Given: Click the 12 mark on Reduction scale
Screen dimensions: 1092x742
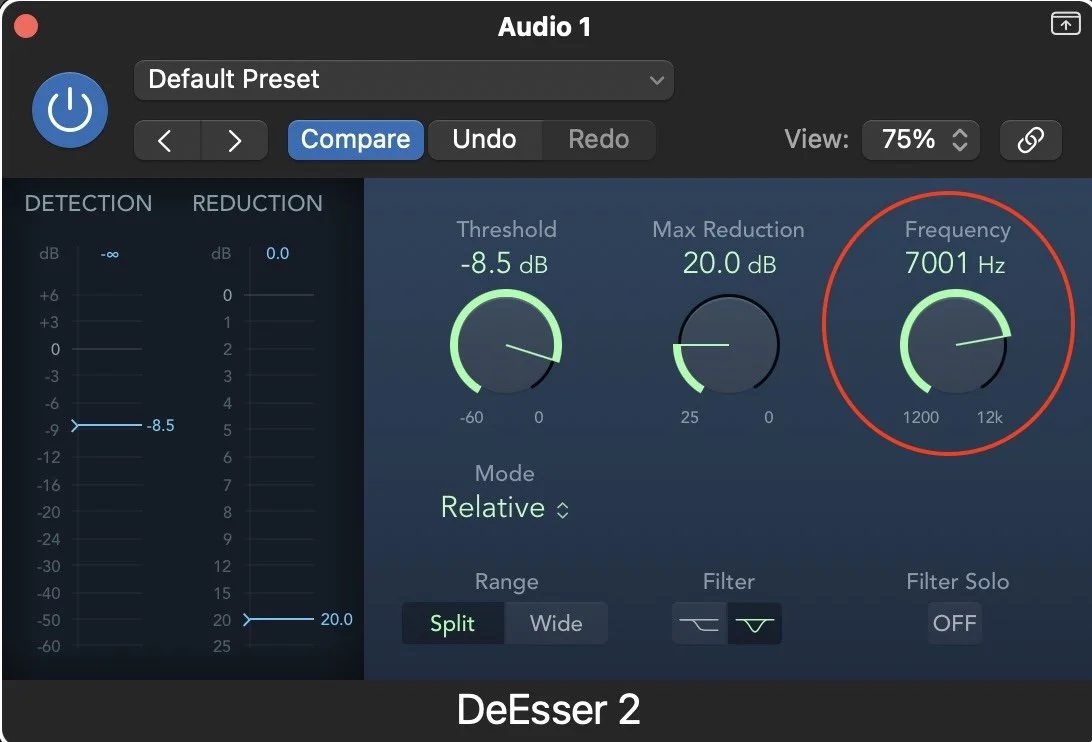Looking at the screenshot, I should (x=222, y=566).
